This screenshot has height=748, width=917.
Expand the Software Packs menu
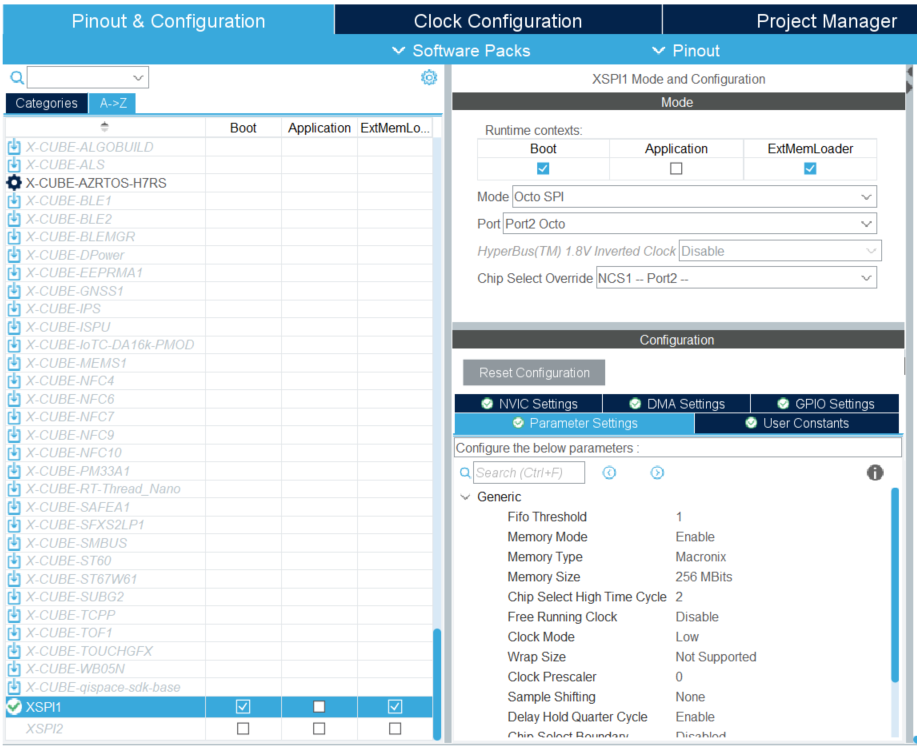tap(461, 51)
